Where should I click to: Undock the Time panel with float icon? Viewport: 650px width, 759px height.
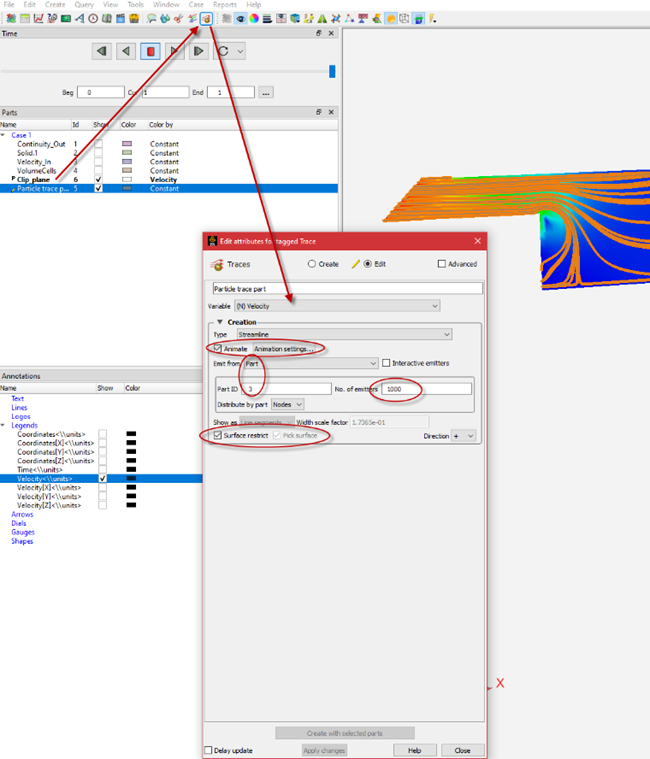(318, 33)
